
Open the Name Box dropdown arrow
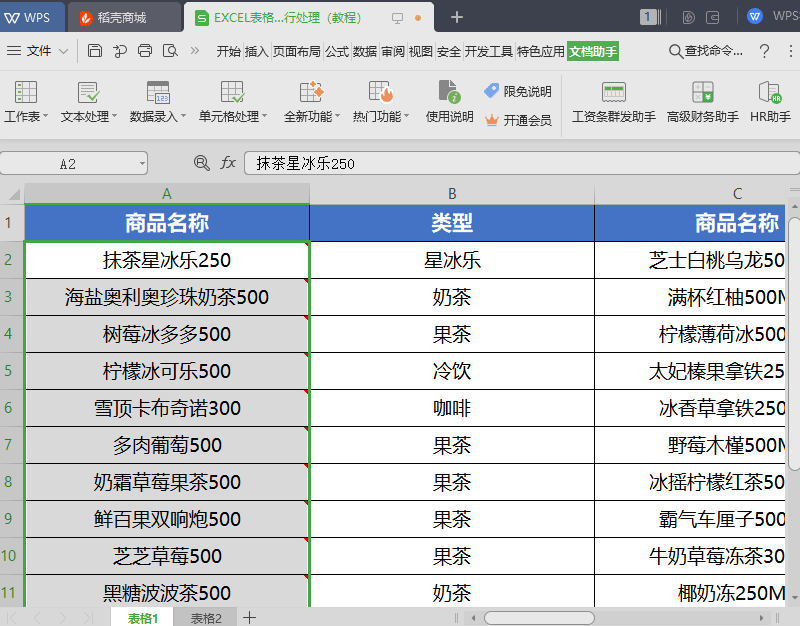click(141, 164)
